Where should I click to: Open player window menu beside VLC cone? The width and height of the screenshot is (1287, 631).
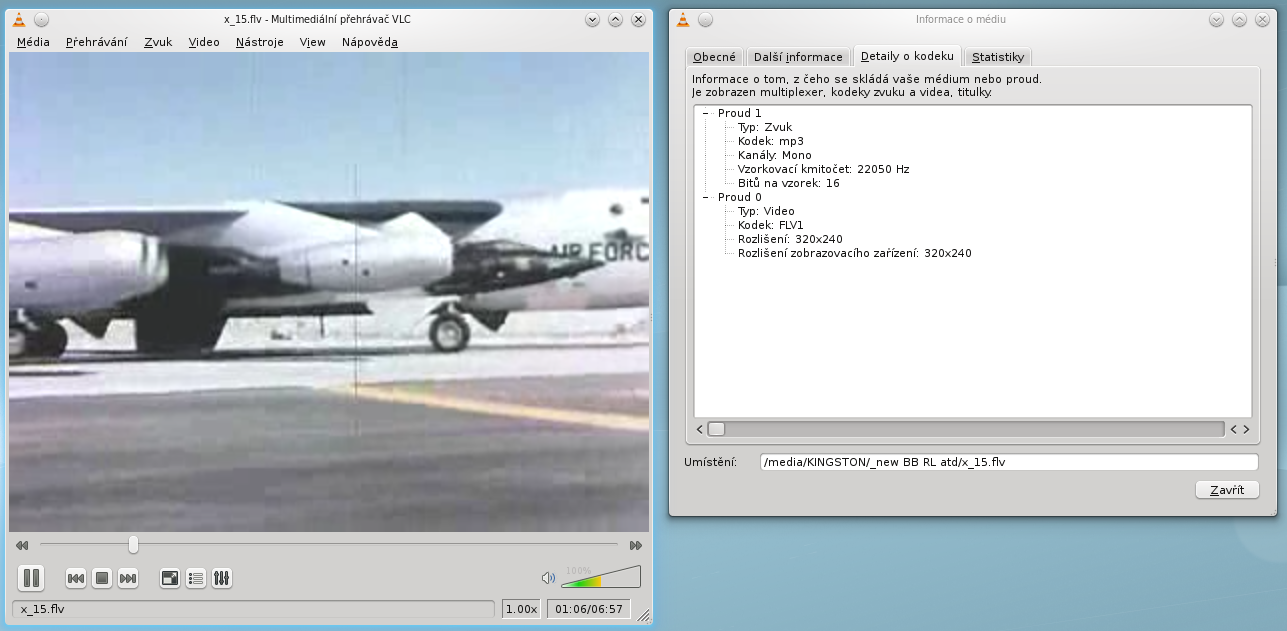(x=40, y=19)
